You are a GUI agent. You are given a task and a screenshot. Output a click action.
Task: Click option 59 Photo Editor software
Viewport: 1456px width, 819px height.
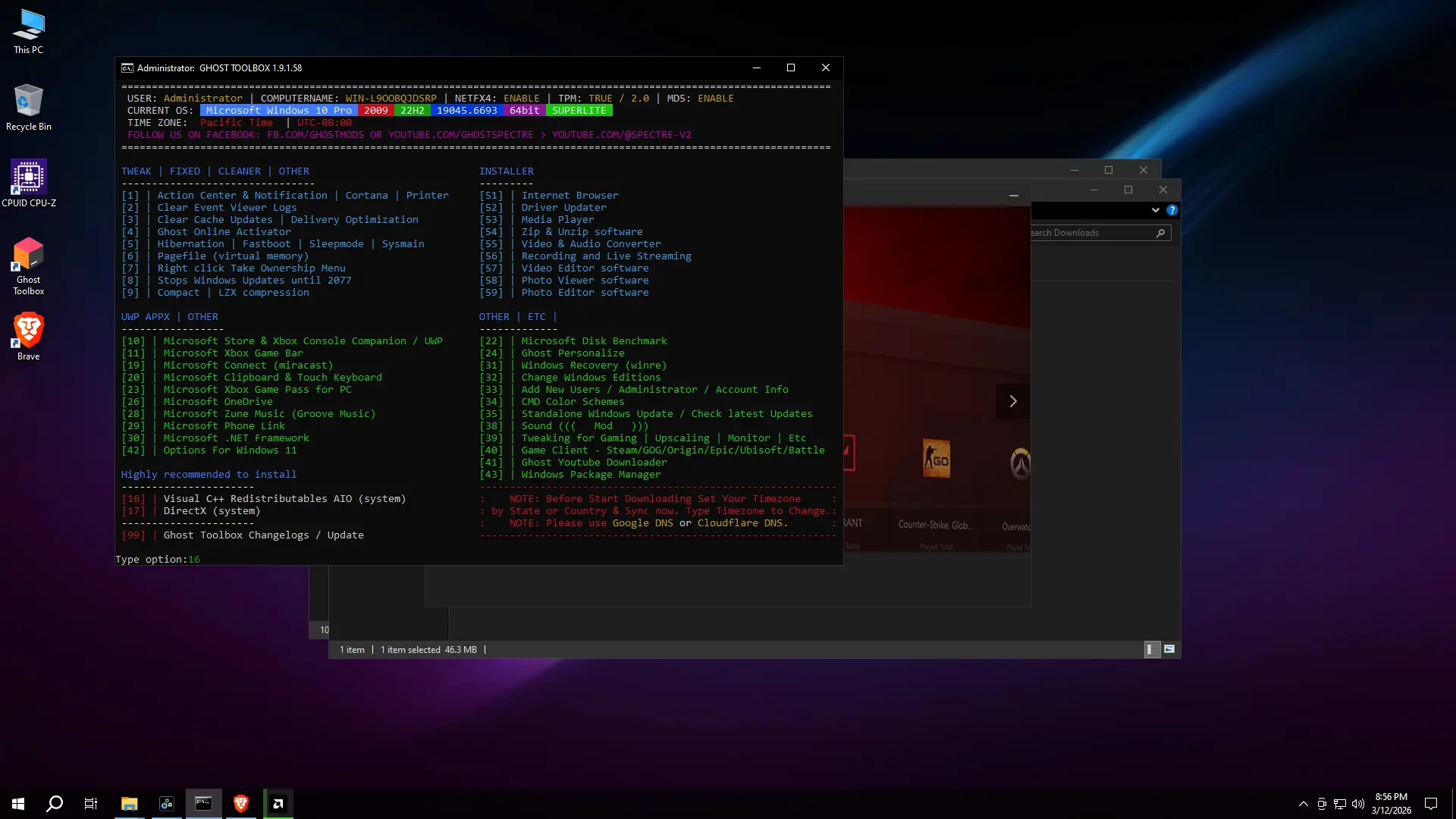click(564, 293)
